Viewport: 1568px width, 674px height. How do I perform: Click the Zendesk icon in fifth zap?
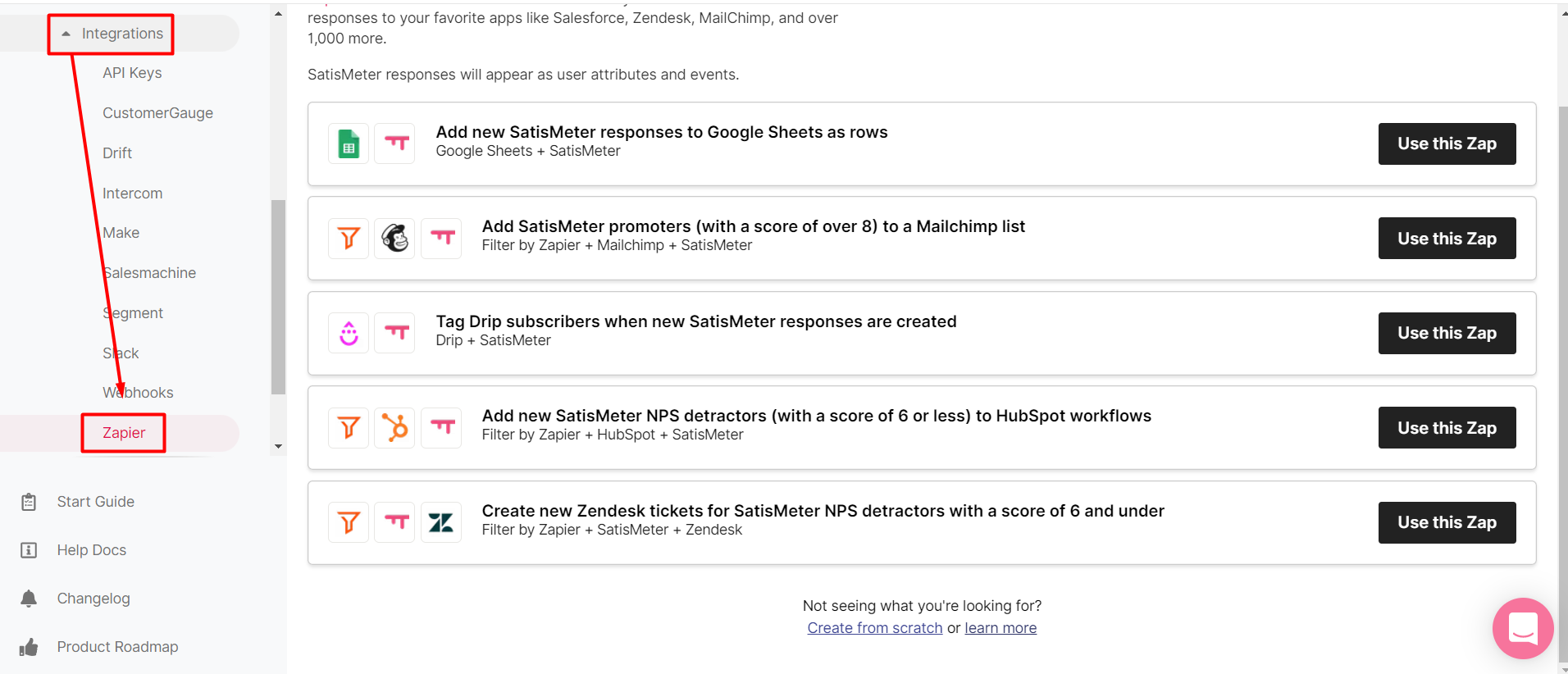point(441,522)
